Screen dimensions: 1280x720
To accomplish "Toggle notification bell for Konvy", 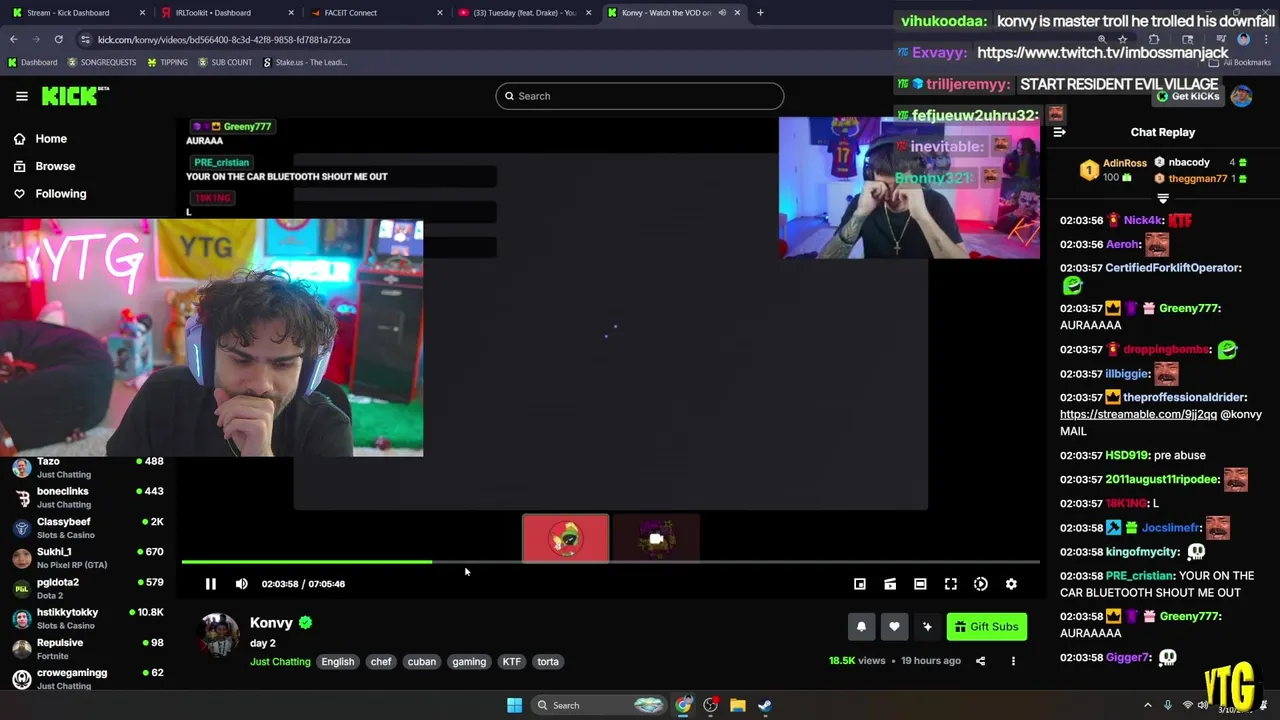I will click(861, 627).
